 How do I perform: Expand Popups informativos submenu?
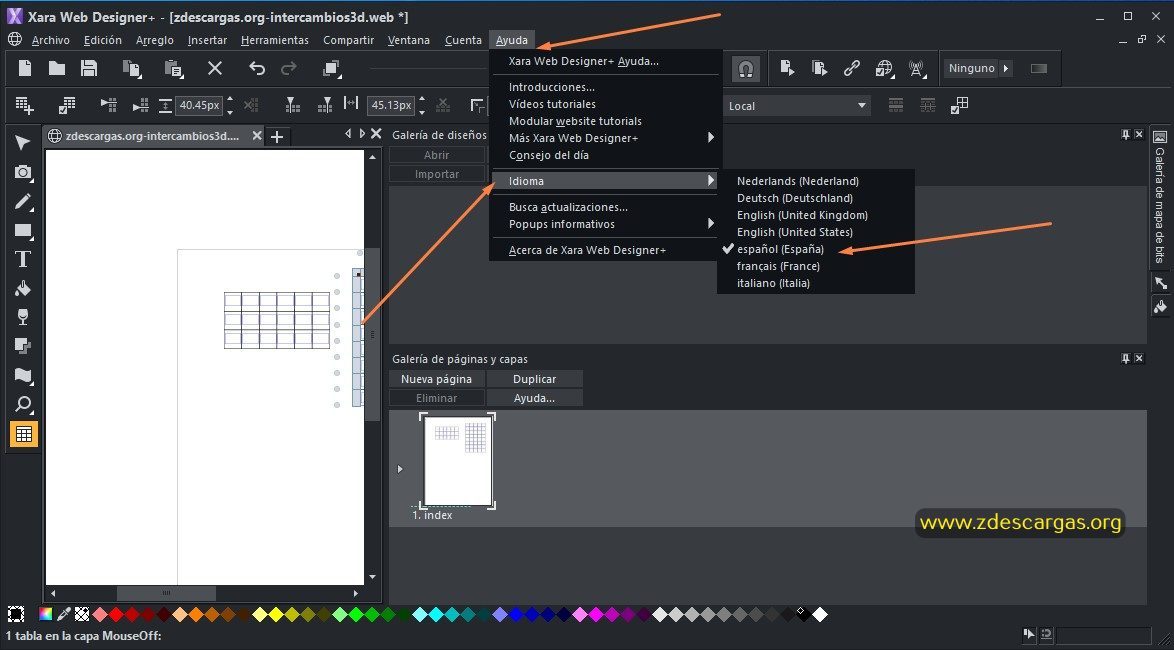(605, 225)
